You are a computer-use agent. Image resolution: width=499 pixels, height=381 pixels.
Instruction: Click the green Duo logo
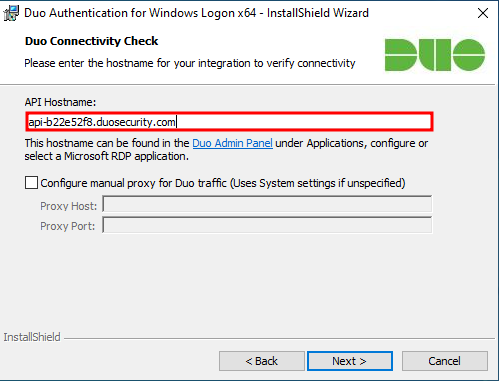[435, 55]
